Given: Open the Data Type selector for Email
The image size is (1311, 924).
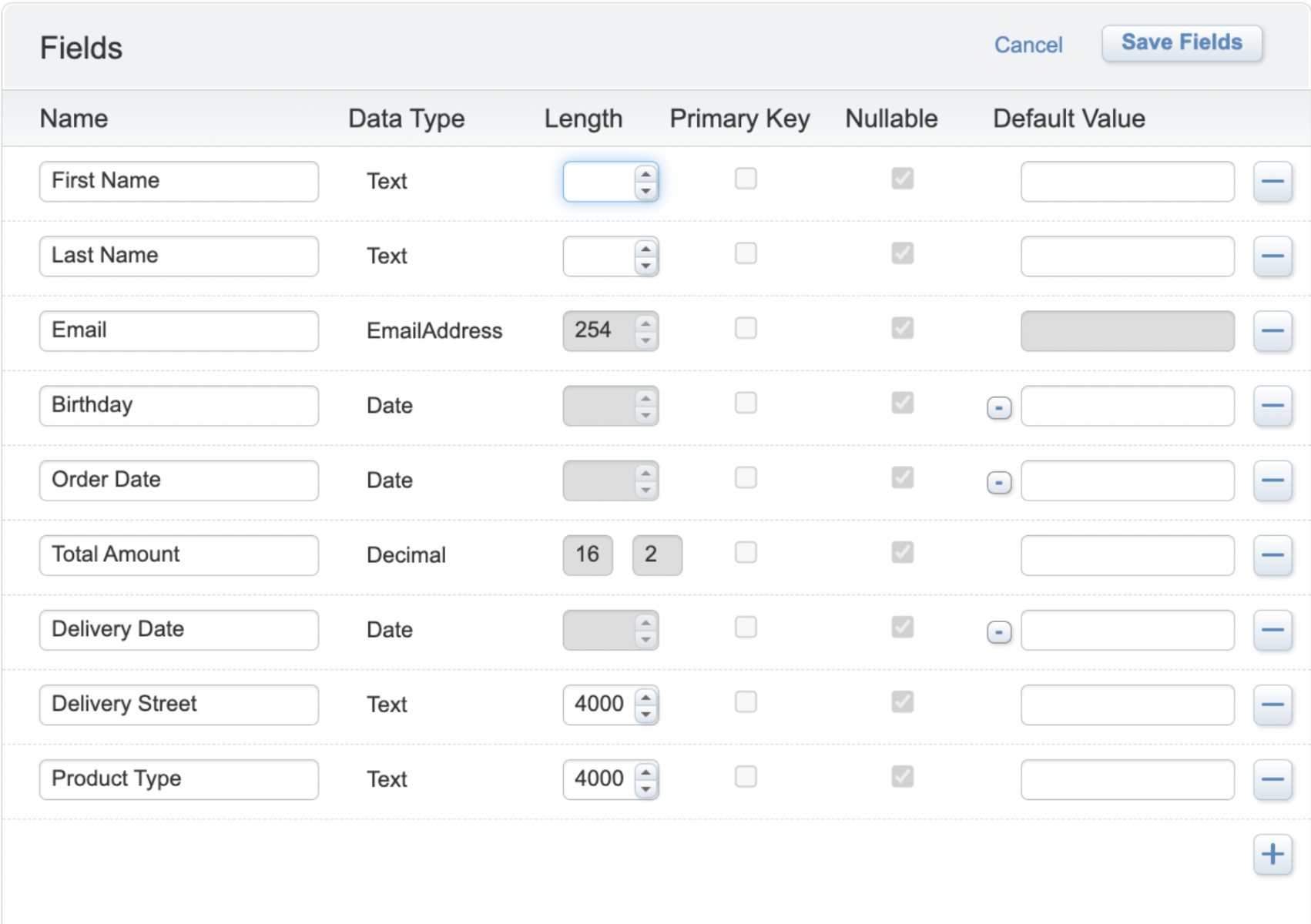Looking at the screenshot, I should 434,331.
